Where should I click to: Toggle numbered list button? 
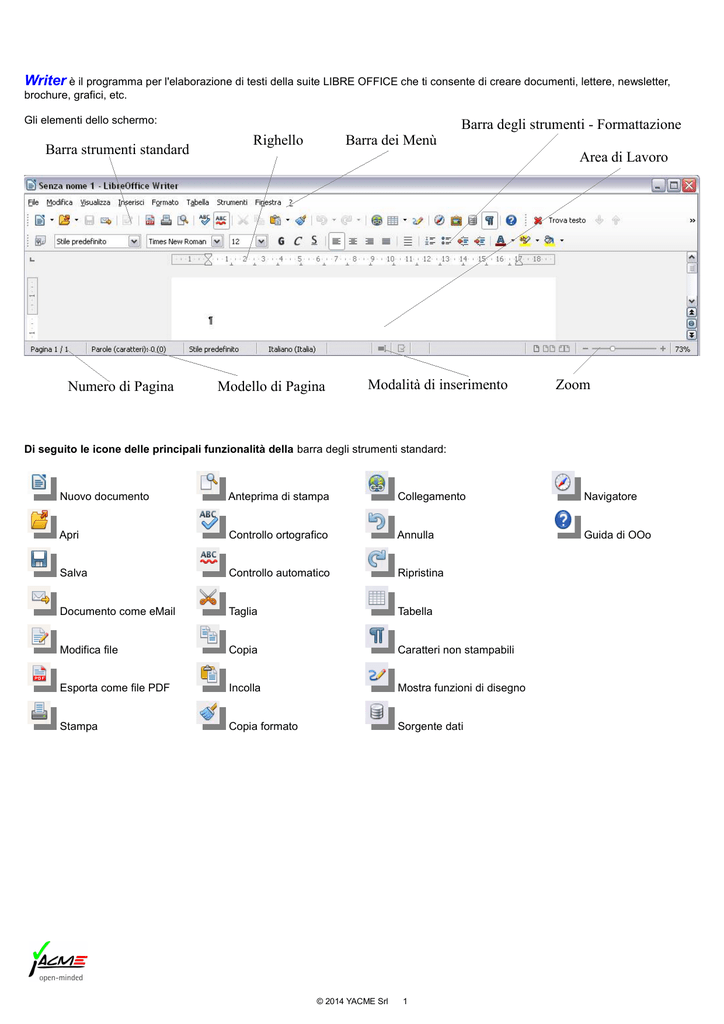[430, 241]
